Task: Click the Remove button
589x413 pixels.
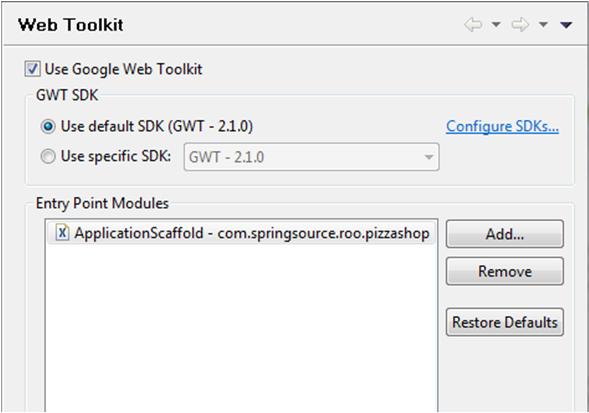Action: pyautogui.click(x=505, y=271)
